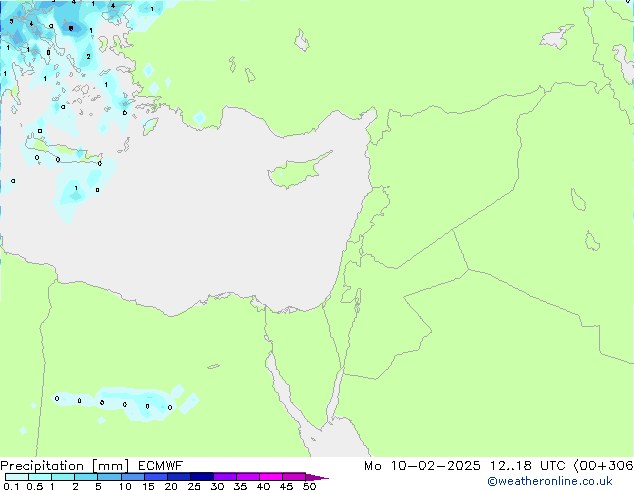Screen dimensions: 634x490
Task: Pick the 5–10 mm legend swatch
Action: [109, 477]
